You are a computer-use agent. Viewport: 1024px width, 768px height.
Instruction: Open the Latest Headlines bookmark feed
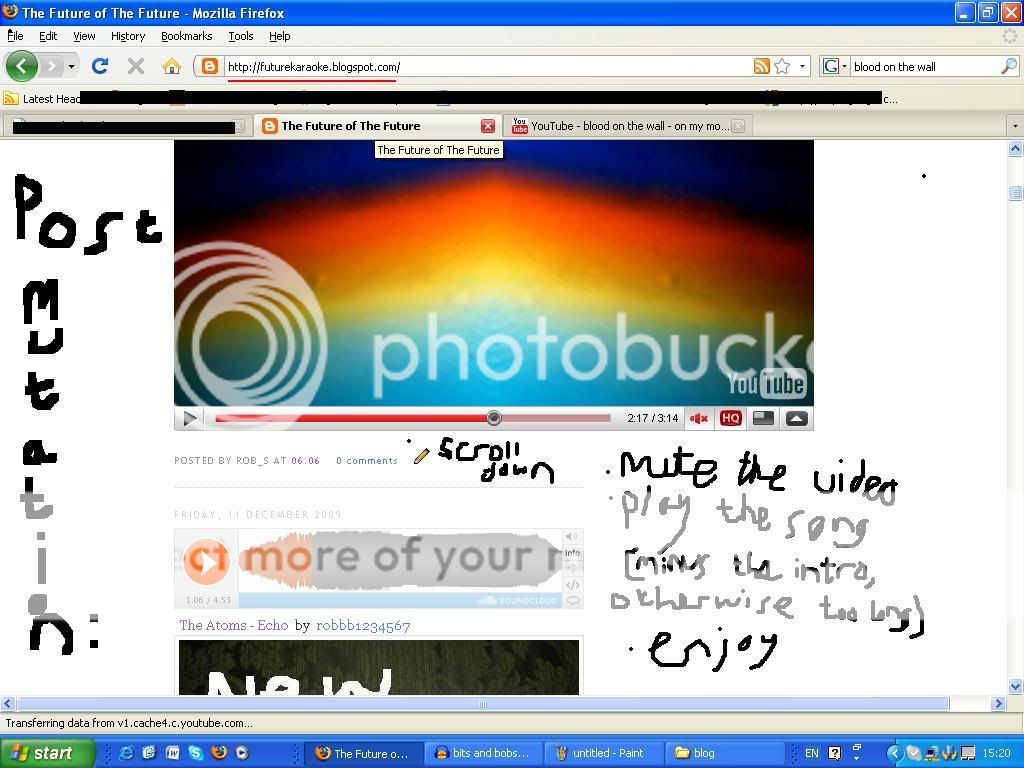click(42, 99)
